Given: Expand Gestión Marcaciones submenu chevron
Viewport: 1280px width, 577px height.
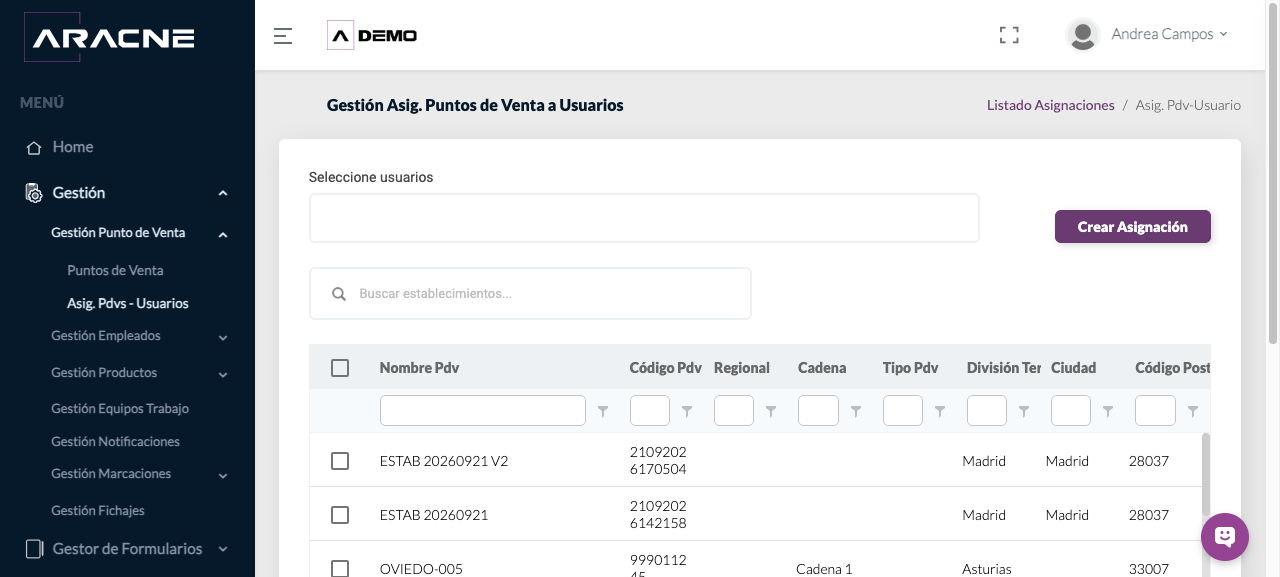Looking at the screenshot, I should pos(223,476).
